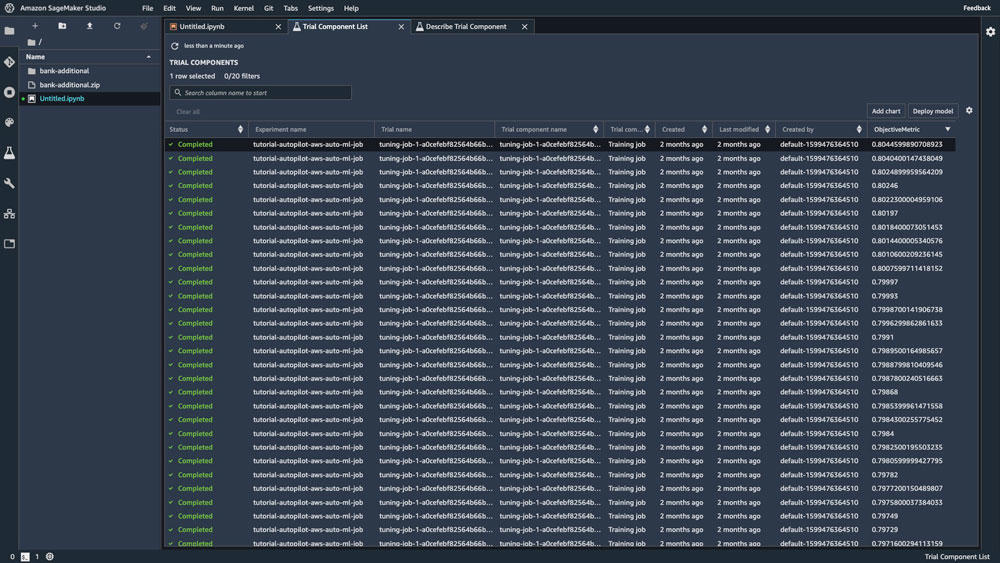Select row with metric 0.80197
The height and width of the screenshot is (563, 1000).
(x=560, y=213)
